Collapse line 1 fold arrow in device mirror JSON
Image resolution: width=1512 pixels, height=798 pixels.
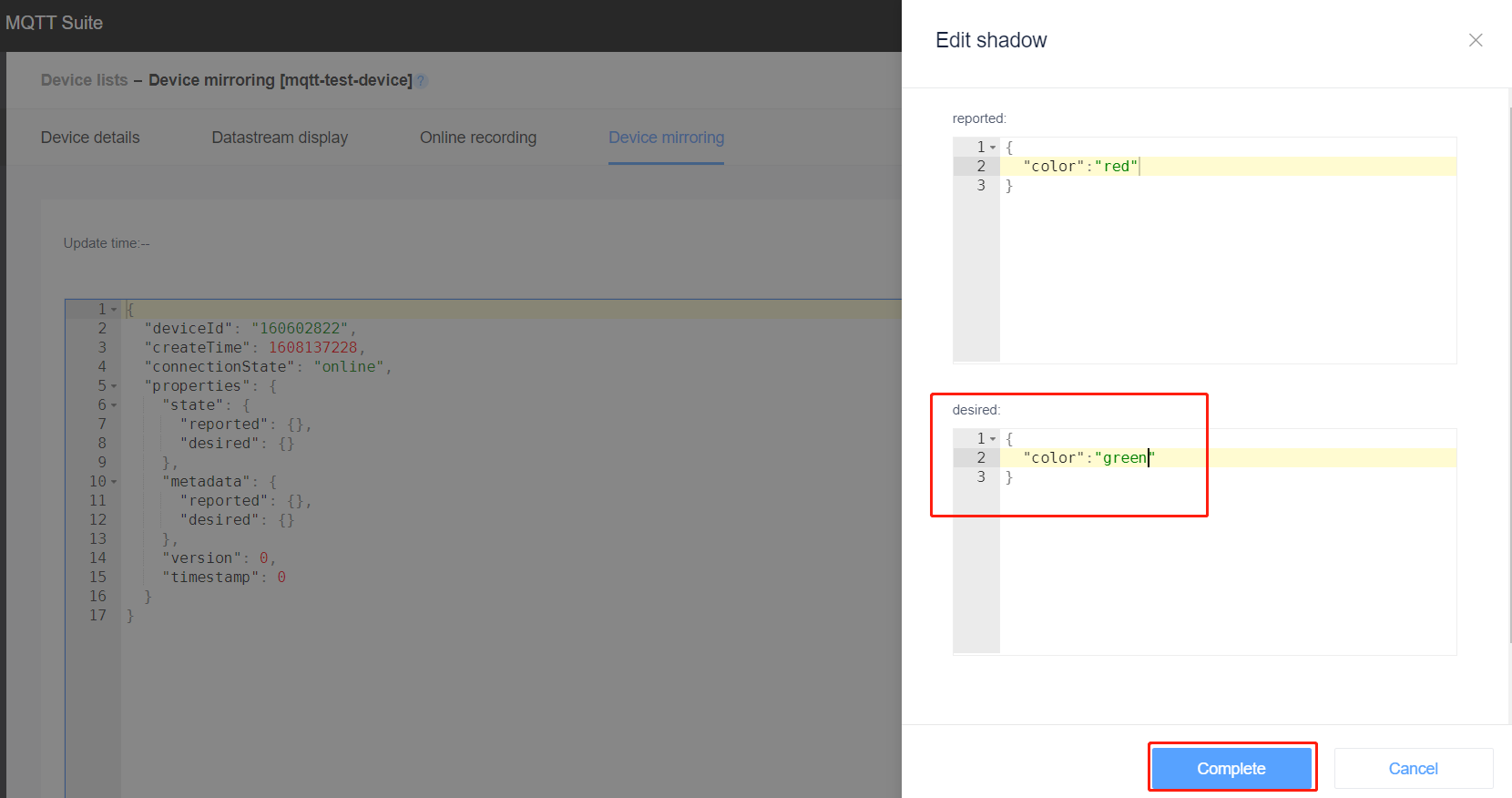(x=114, y=310)
